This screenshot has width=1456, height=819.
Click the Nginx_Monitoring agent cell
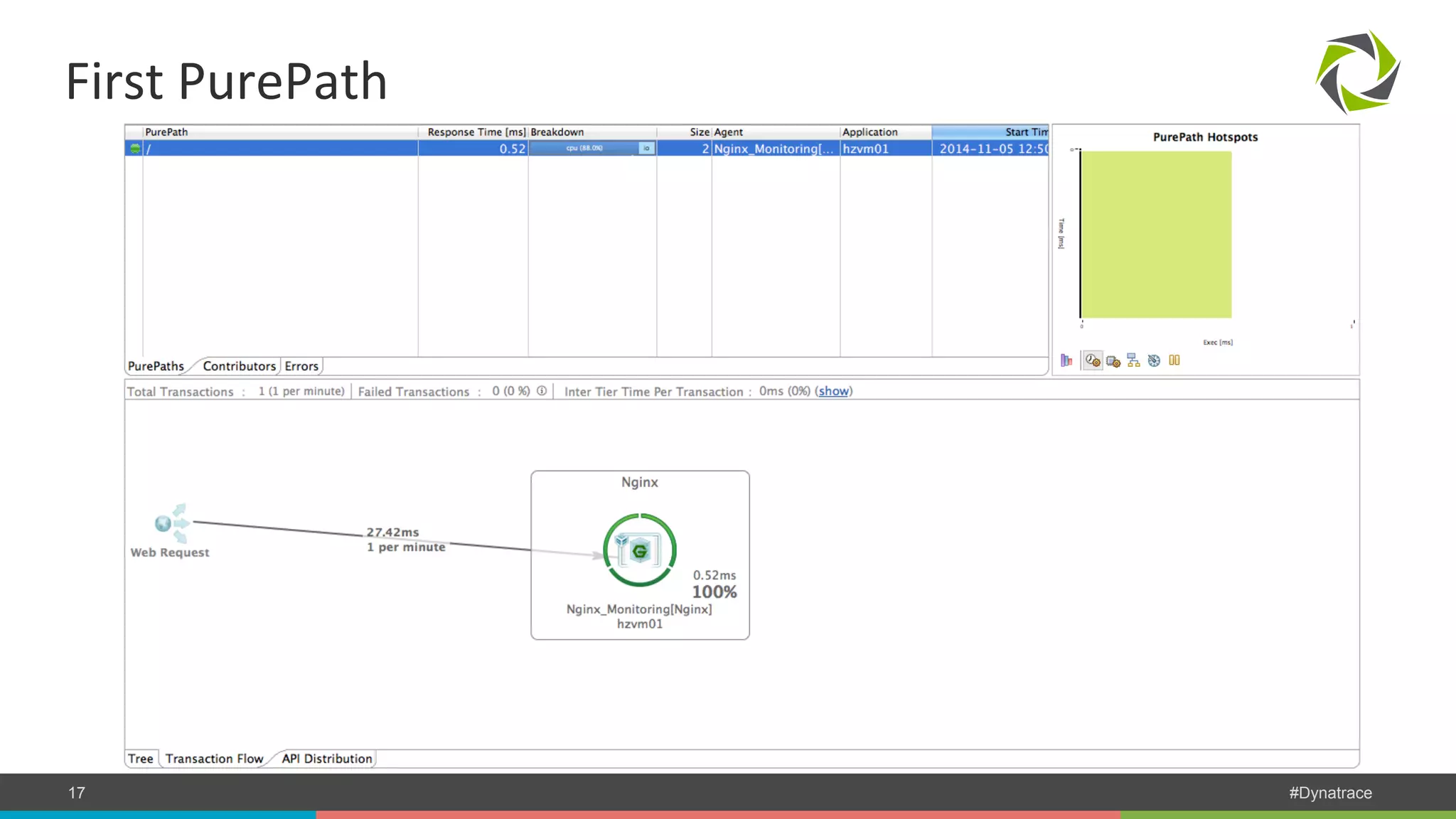click(x=776, y=149)
